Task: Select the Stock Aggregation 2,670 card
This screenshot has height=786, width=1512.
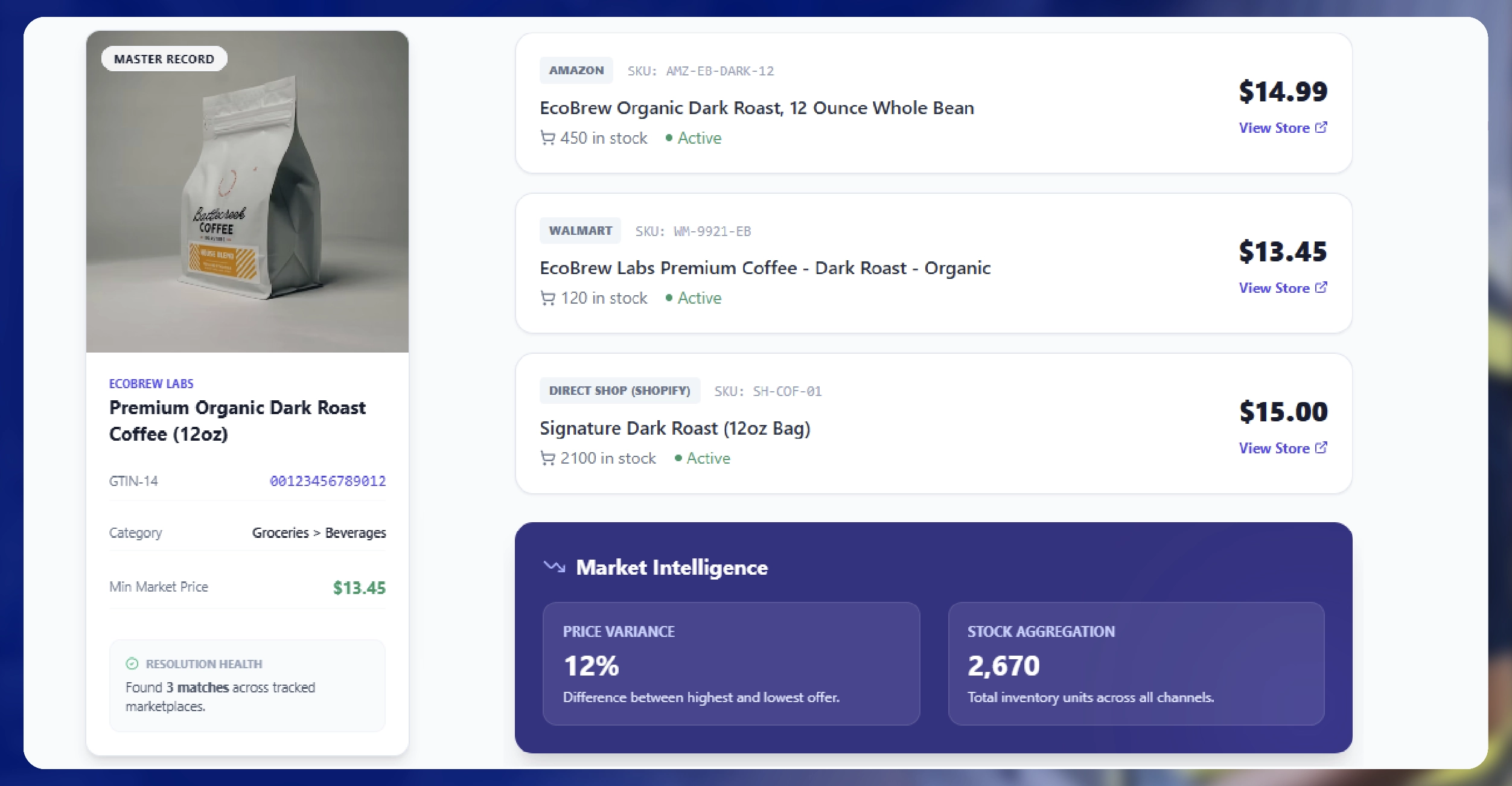Action: click(x=1136, y=663)
